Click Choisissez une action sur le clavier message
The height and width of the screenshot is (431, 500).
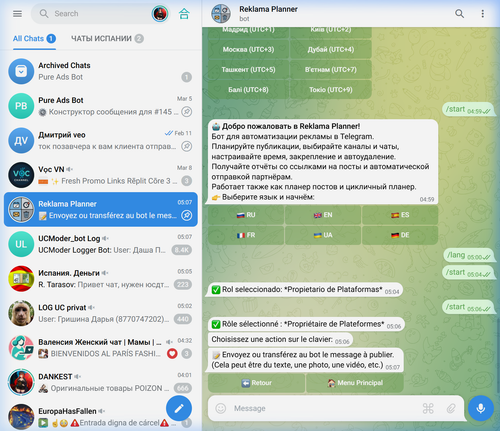click(x=280, y=340)
